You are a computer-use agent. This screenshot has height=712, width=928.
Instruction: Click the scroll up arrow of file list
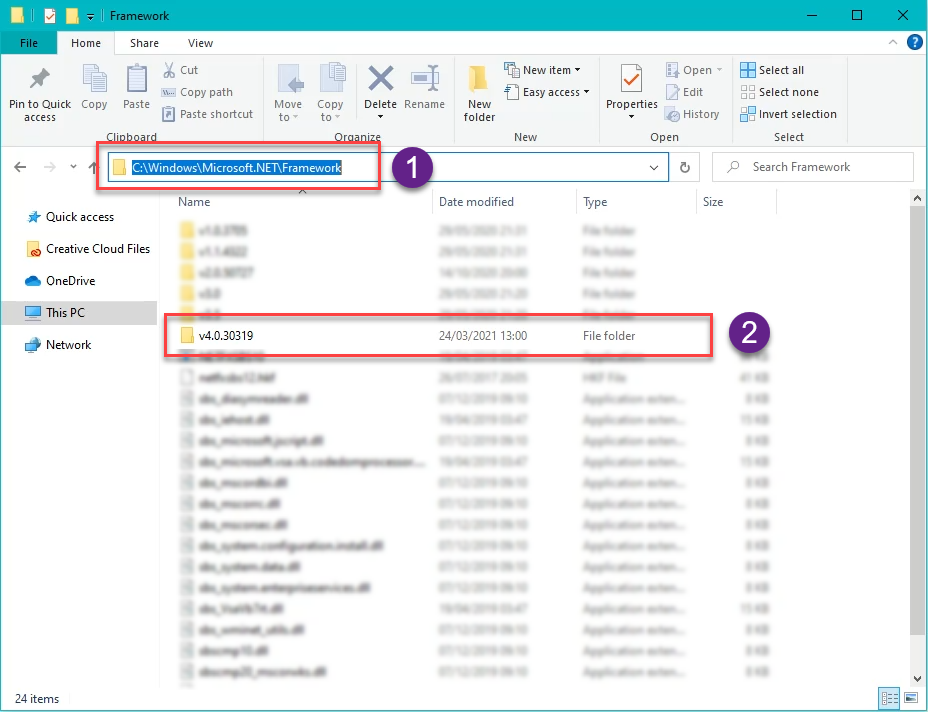coord(917,198)
